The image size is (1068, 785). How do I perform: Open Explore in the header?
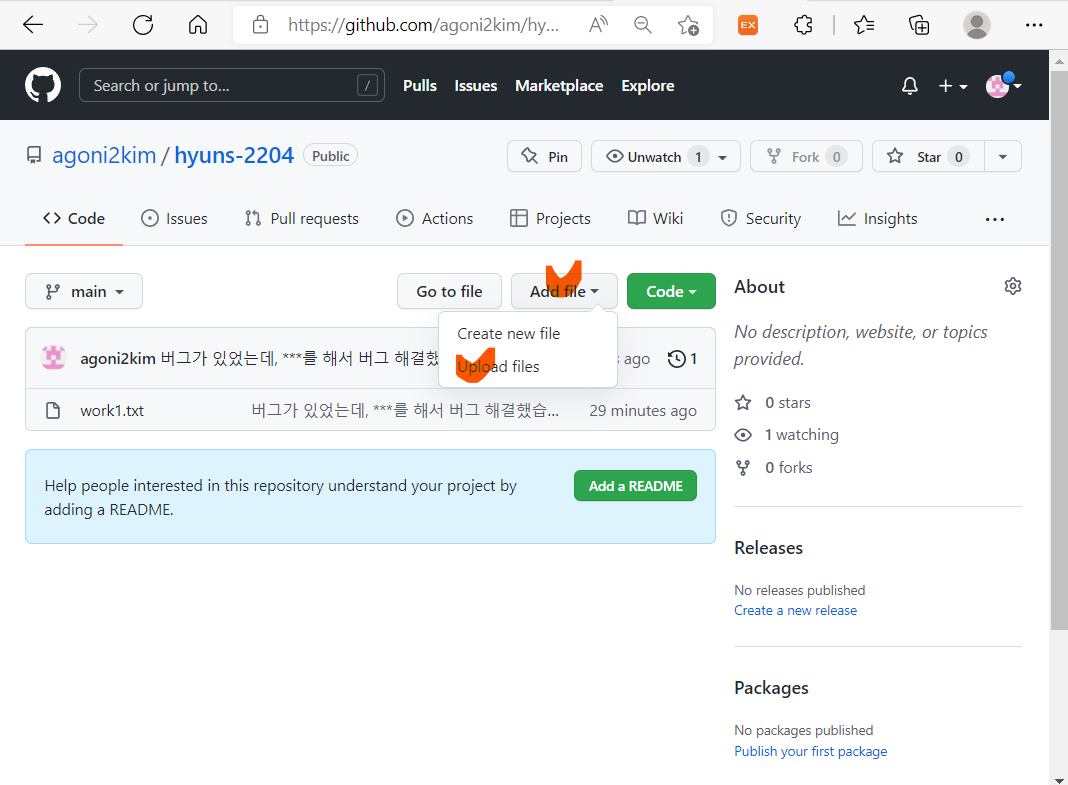click(648, 86)
